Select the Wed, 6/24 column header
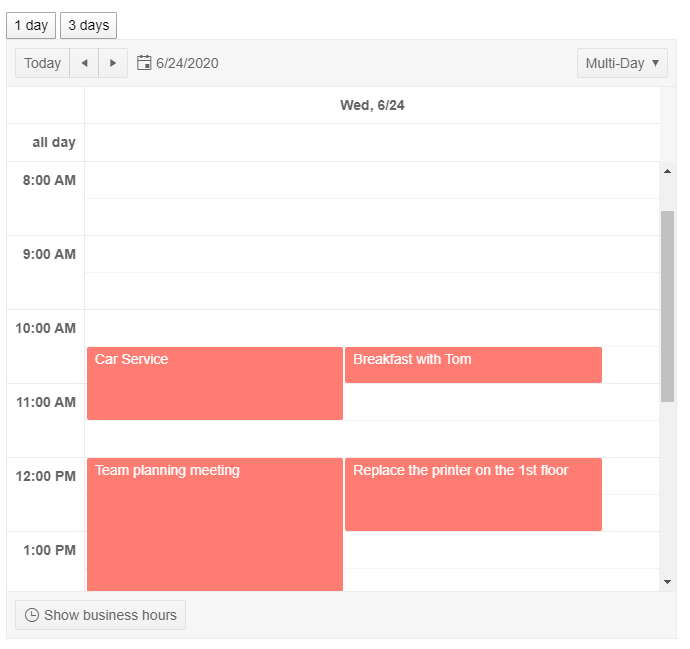Image resolution: width=690 pixels, height=649 pixels. 372,105
